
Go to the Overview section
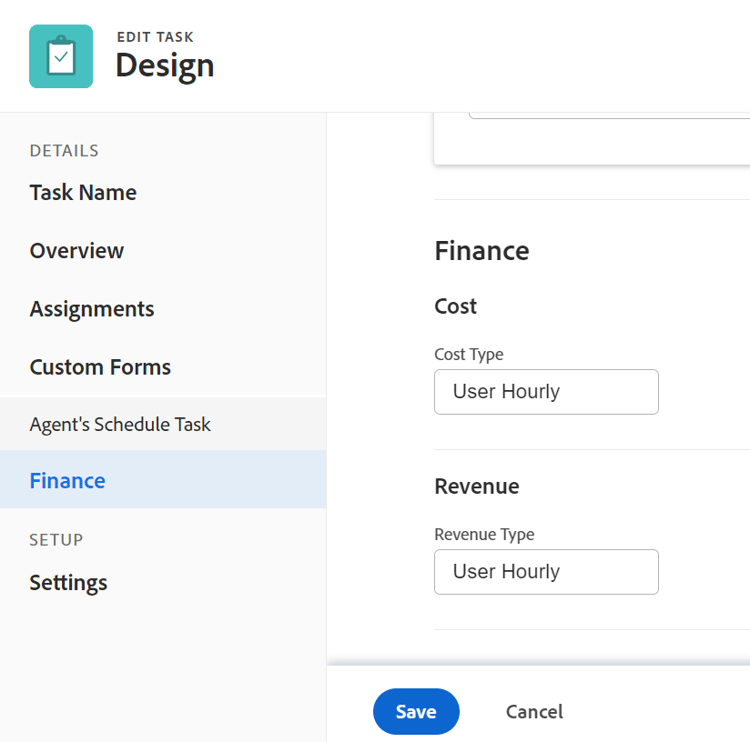click(77, 251)
